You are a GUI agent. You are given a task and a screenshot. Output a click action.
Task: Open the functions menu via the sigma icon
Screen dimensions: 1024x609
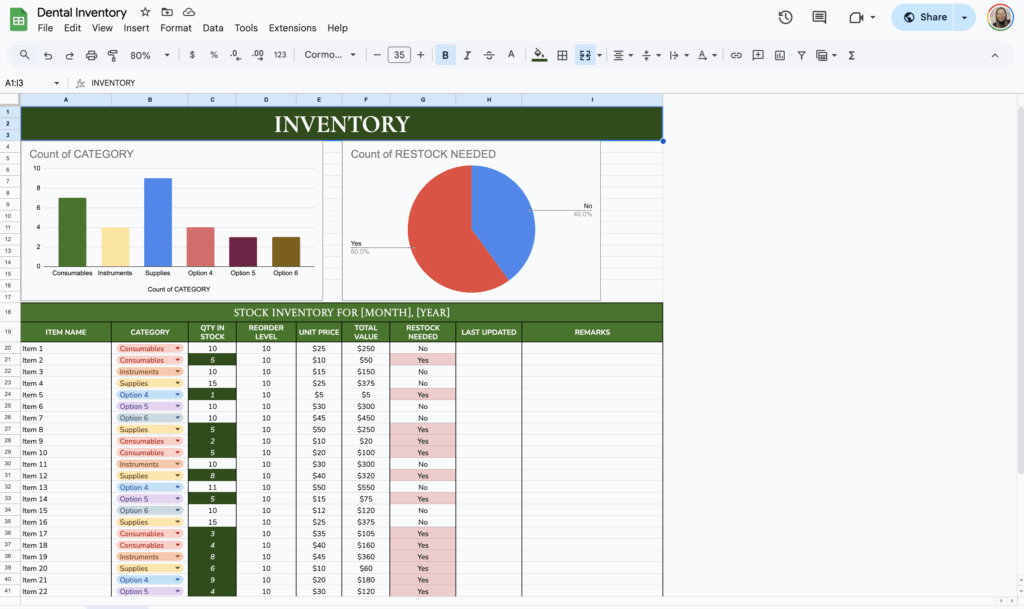pyautogui.click(x=851, y=56)
